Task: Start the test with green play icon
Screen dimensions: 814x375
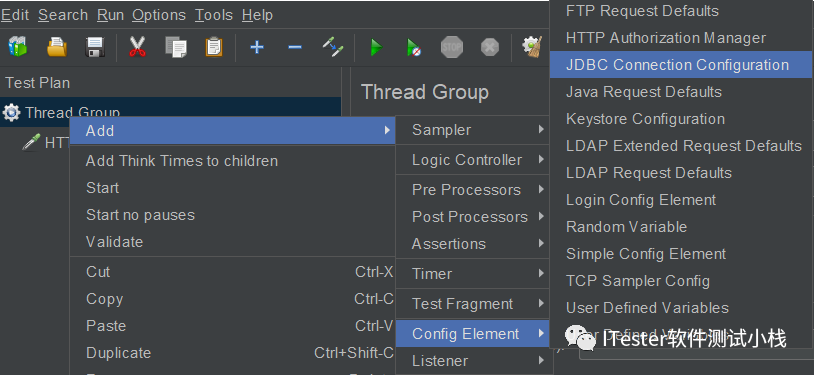Action: point(376,48)
